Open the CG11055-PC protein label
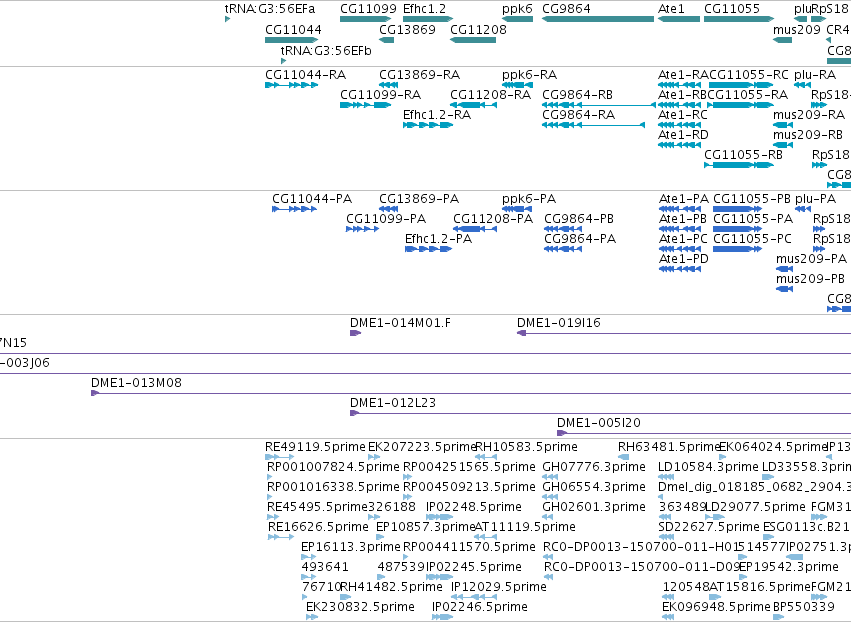The height and width of the screenshot is (622, 851). [x=752, y=239]
